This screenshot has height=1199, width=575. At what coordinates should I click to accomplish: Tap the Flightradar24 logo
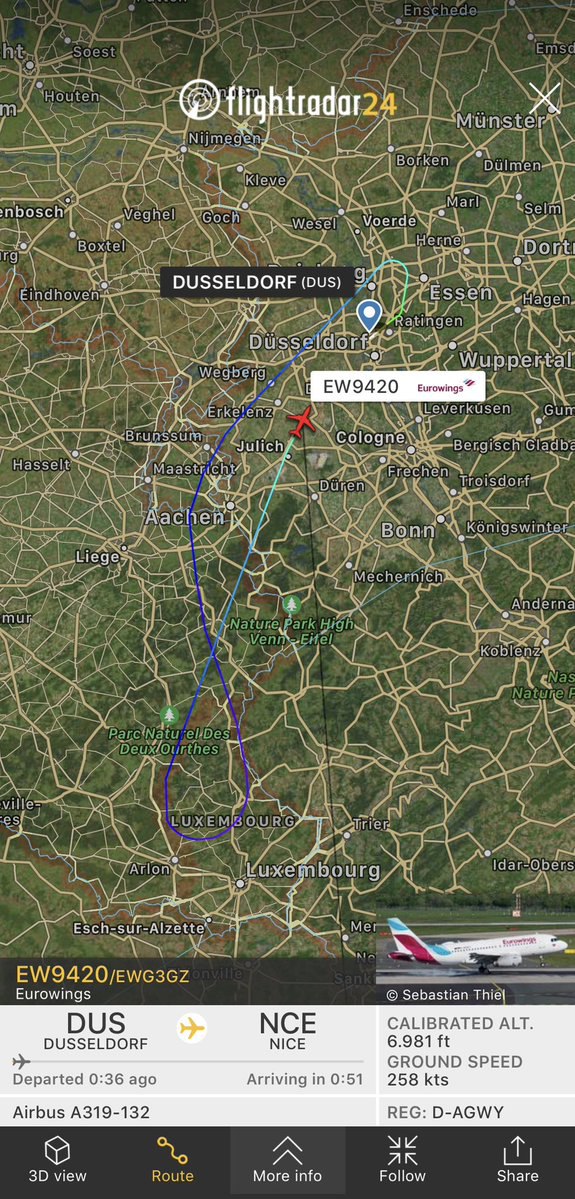pos(288,101)
